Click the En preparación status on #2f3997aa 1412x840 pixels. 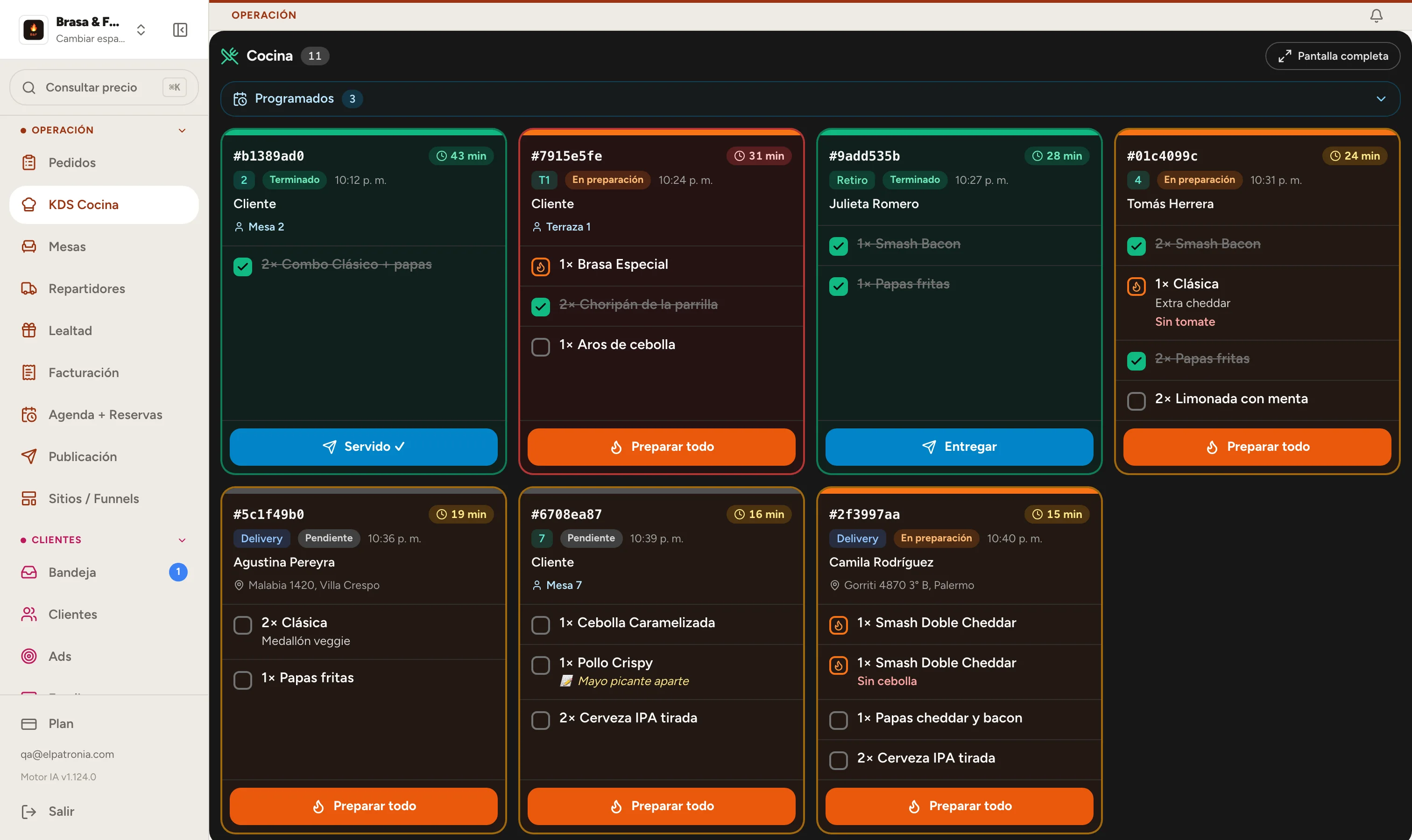[x=936, y=539]
